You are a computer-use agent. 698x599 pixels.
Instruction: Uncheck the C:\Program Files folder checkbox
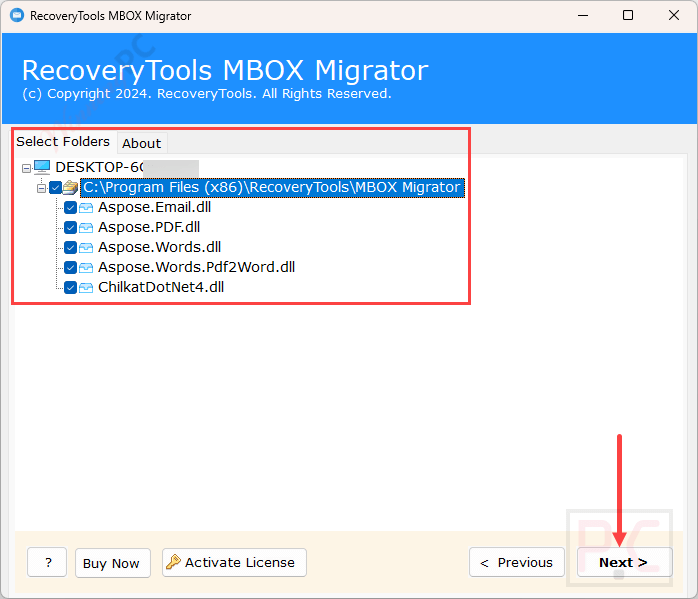55,188
